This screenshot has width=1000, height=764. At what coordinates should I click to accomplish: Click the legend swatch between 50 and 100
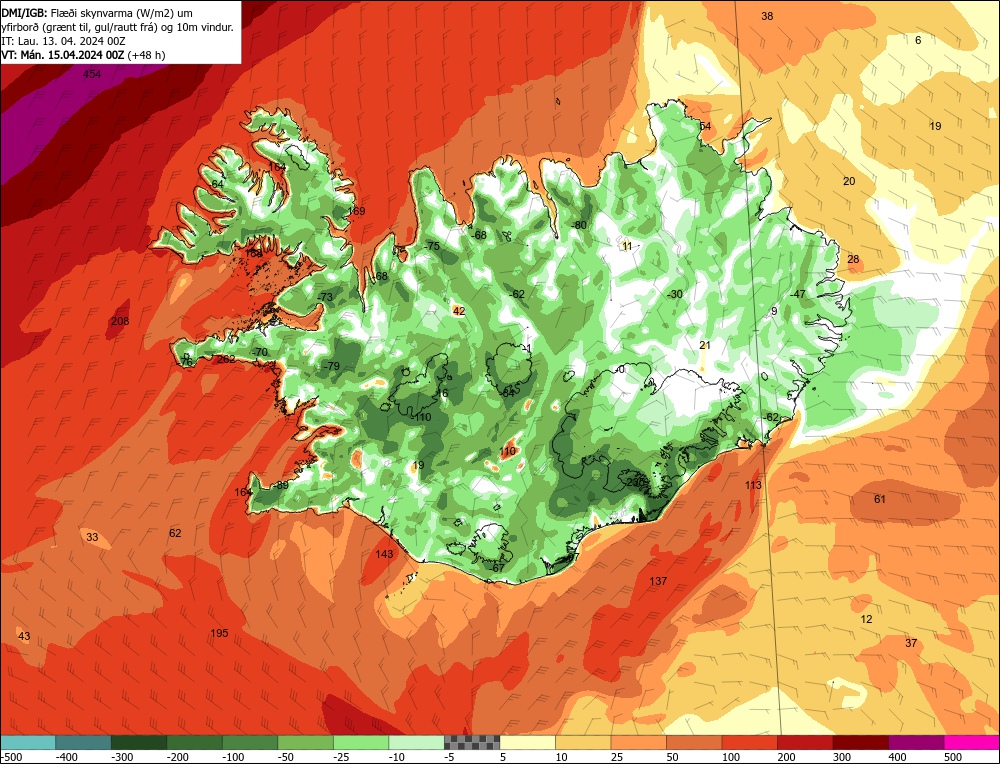point(694,742)
